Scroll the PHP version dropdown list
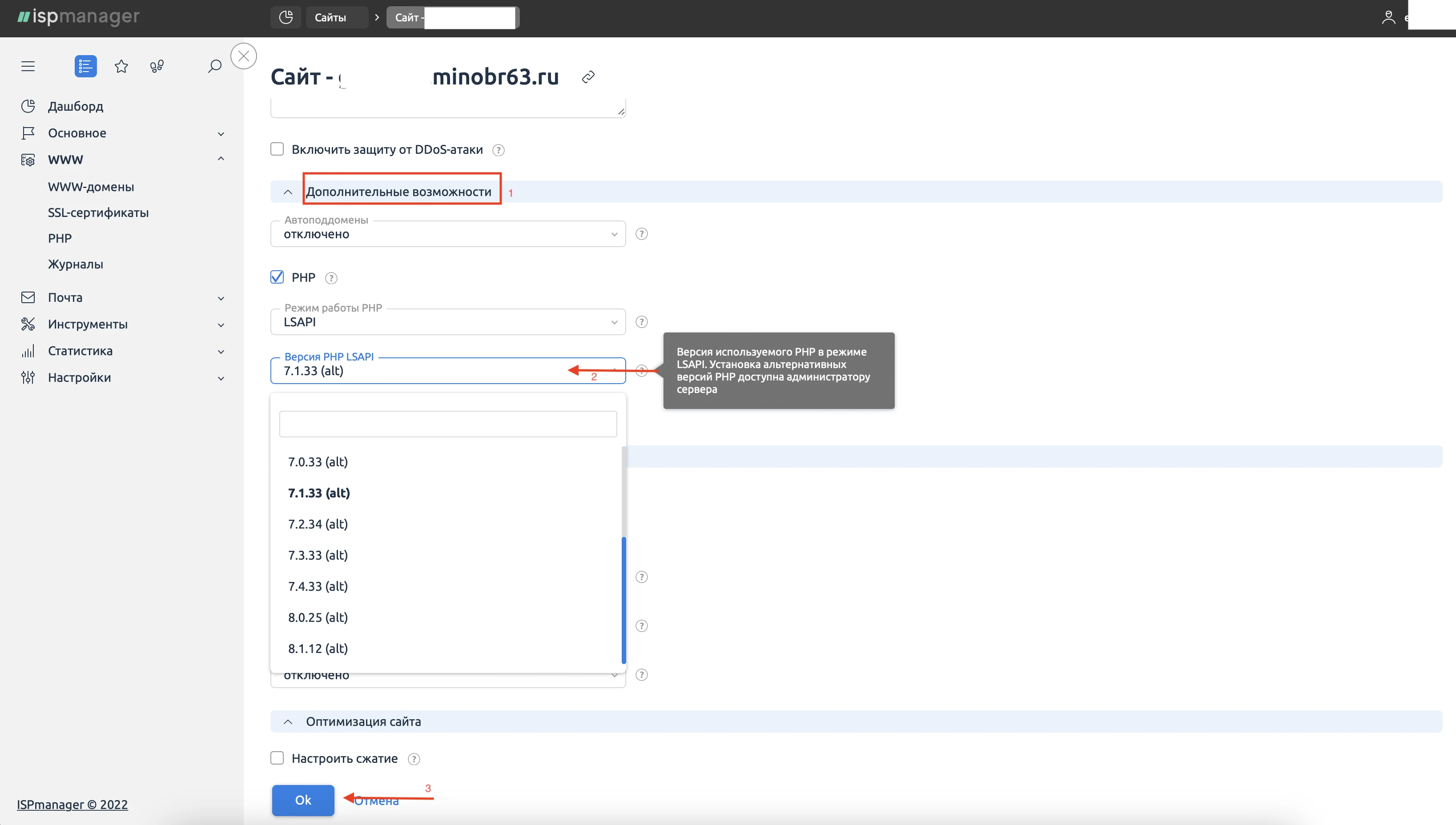This screenshot has width=1456, height=825. [x=622, y=555]
